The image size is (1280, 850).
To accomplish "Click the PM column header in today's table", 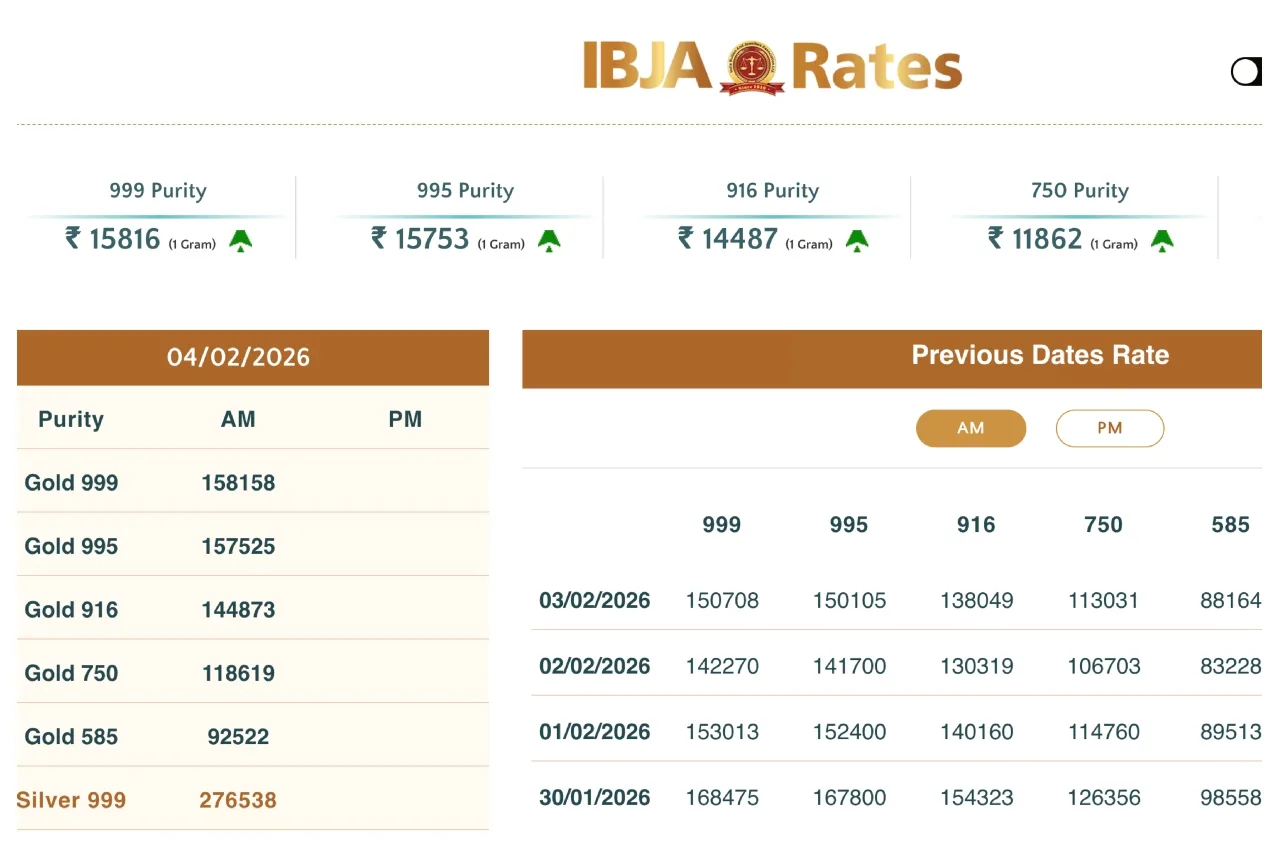I will pyautogui.click(x=405, y=420).
